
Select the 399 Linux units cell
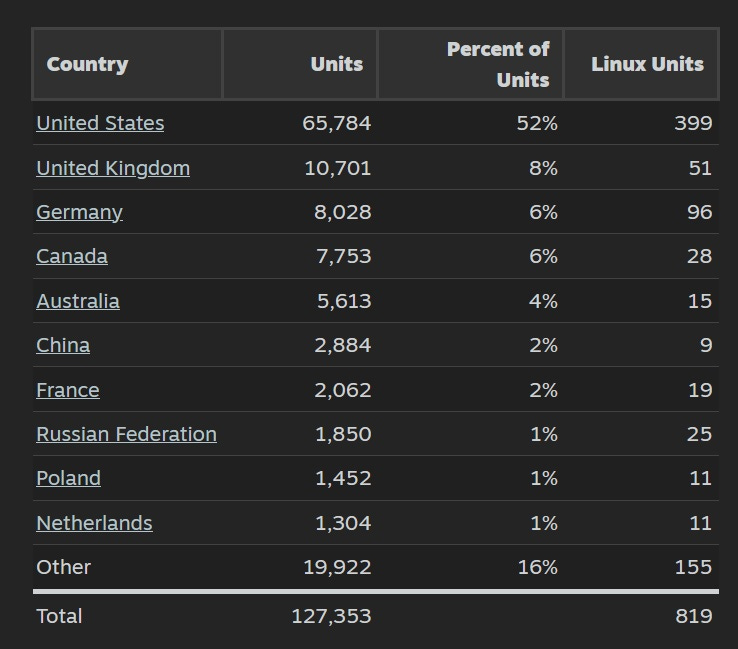tap(693, 123)
